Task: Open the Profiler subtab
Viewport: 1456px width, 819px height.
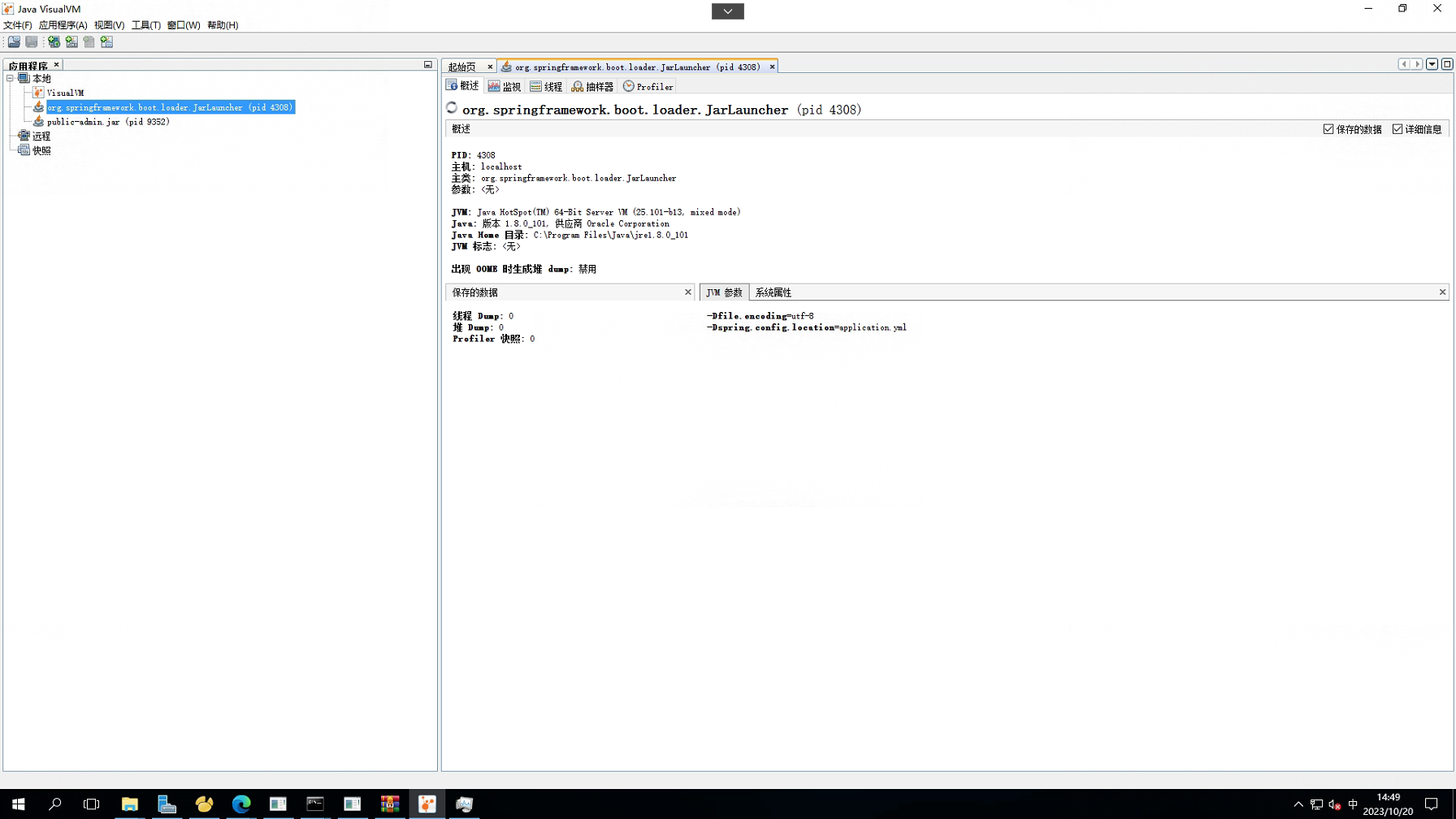Action: (x=648, y=86)
